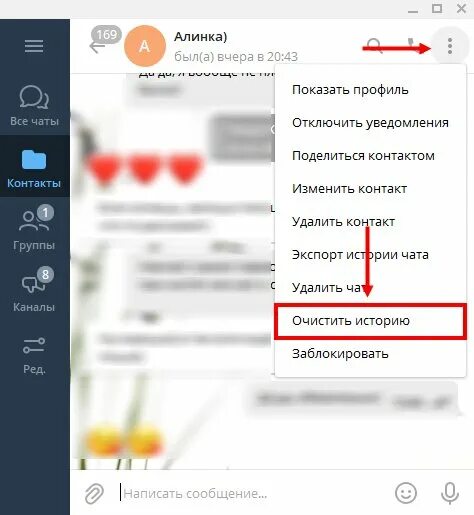The width and height of the screenshot is (474, 515).
Task: Search in chat with magnifier icon
Action: pyautogui.click(x=374, y=46)
